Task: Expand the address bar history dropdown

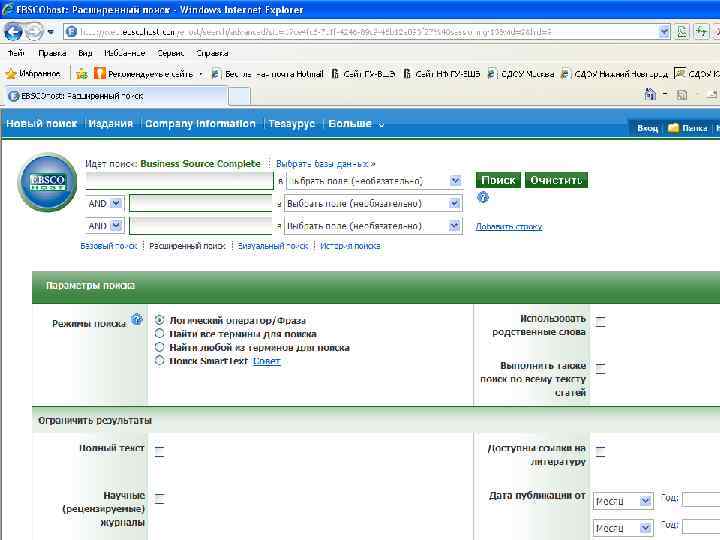Action: (x=664, y=32)
